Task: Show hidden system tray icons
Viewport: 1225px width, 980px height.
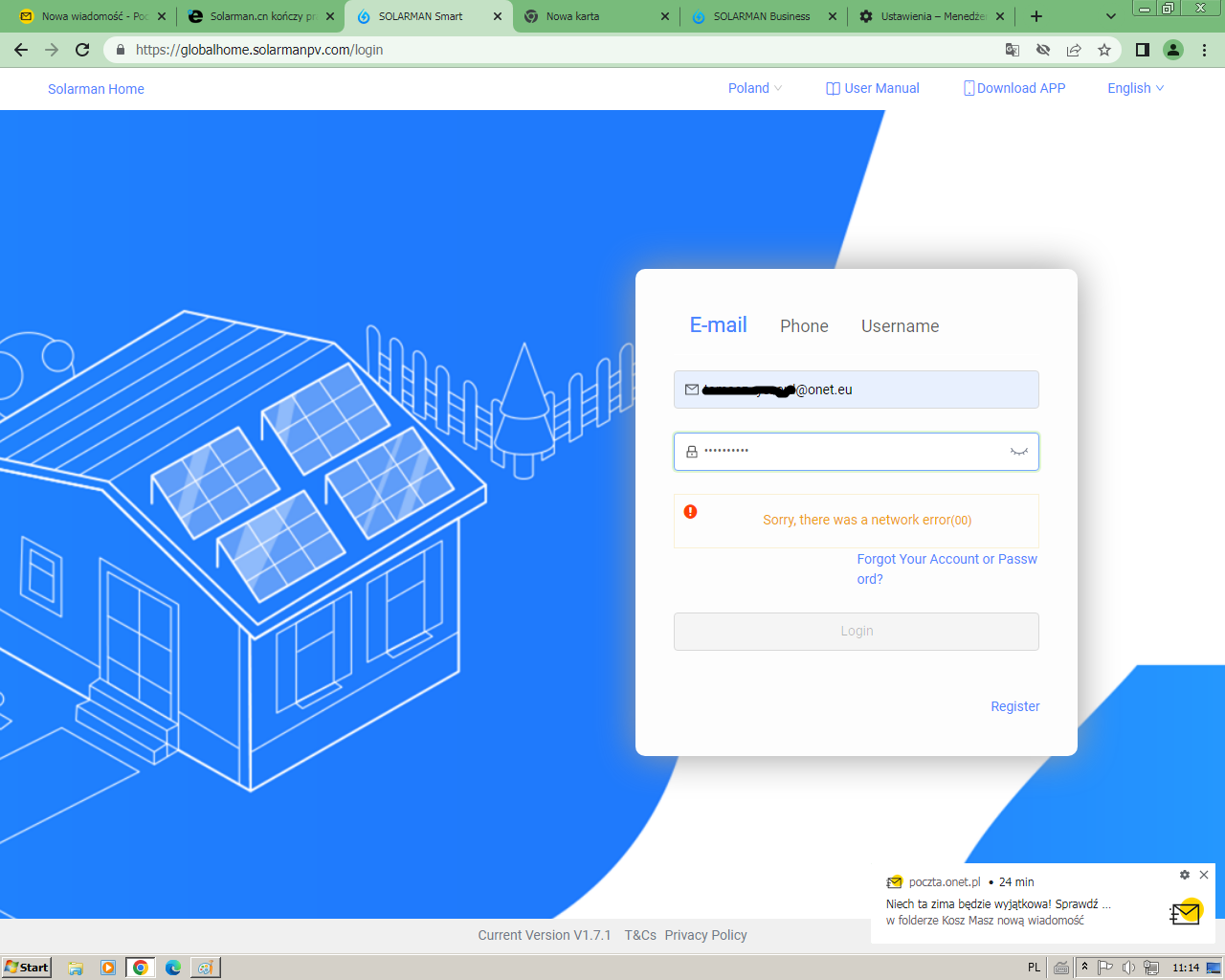Action: 1084,968
